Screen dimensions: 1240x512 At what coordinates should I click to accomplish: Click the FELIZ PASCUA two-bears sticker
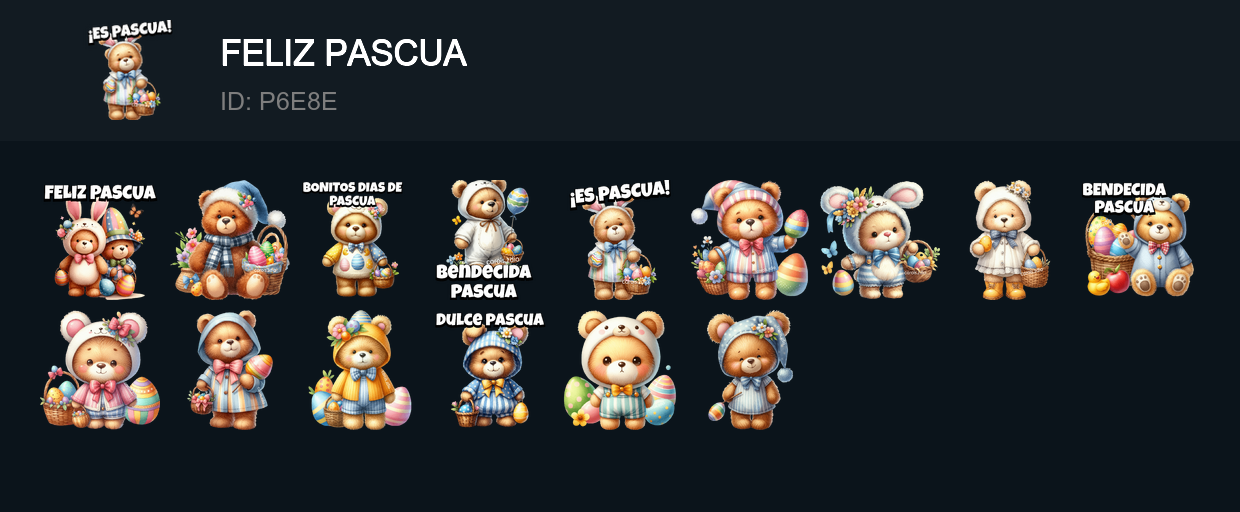pyautogui.click(x=100, y=240)
